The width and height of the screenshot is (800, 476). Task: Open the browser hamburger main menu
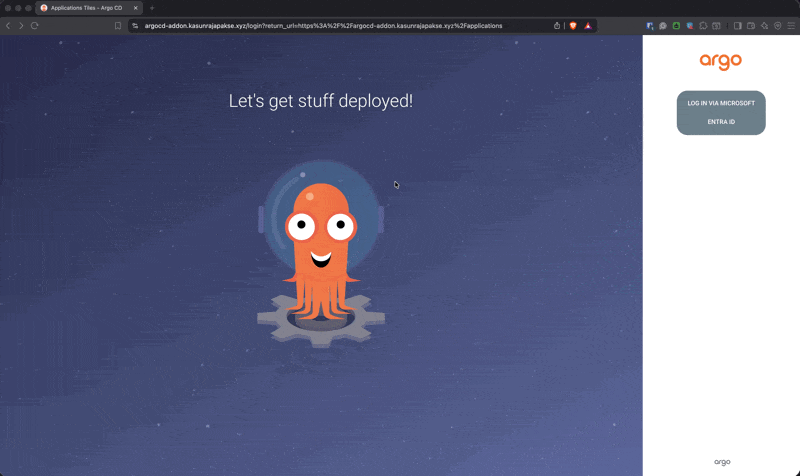[x=791, y=26]
